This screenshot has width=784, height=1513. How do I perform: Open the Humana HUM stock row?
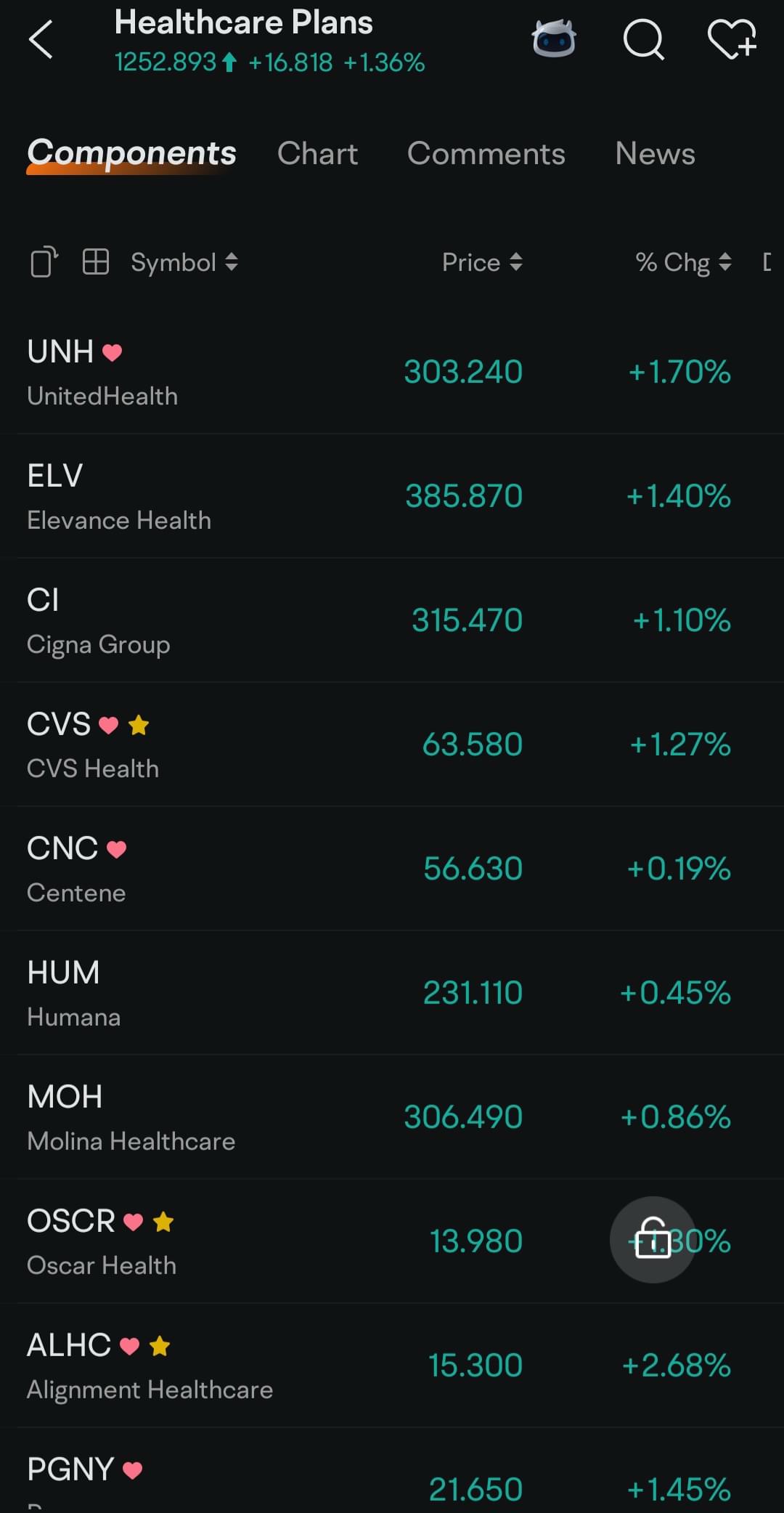[392, 993]
